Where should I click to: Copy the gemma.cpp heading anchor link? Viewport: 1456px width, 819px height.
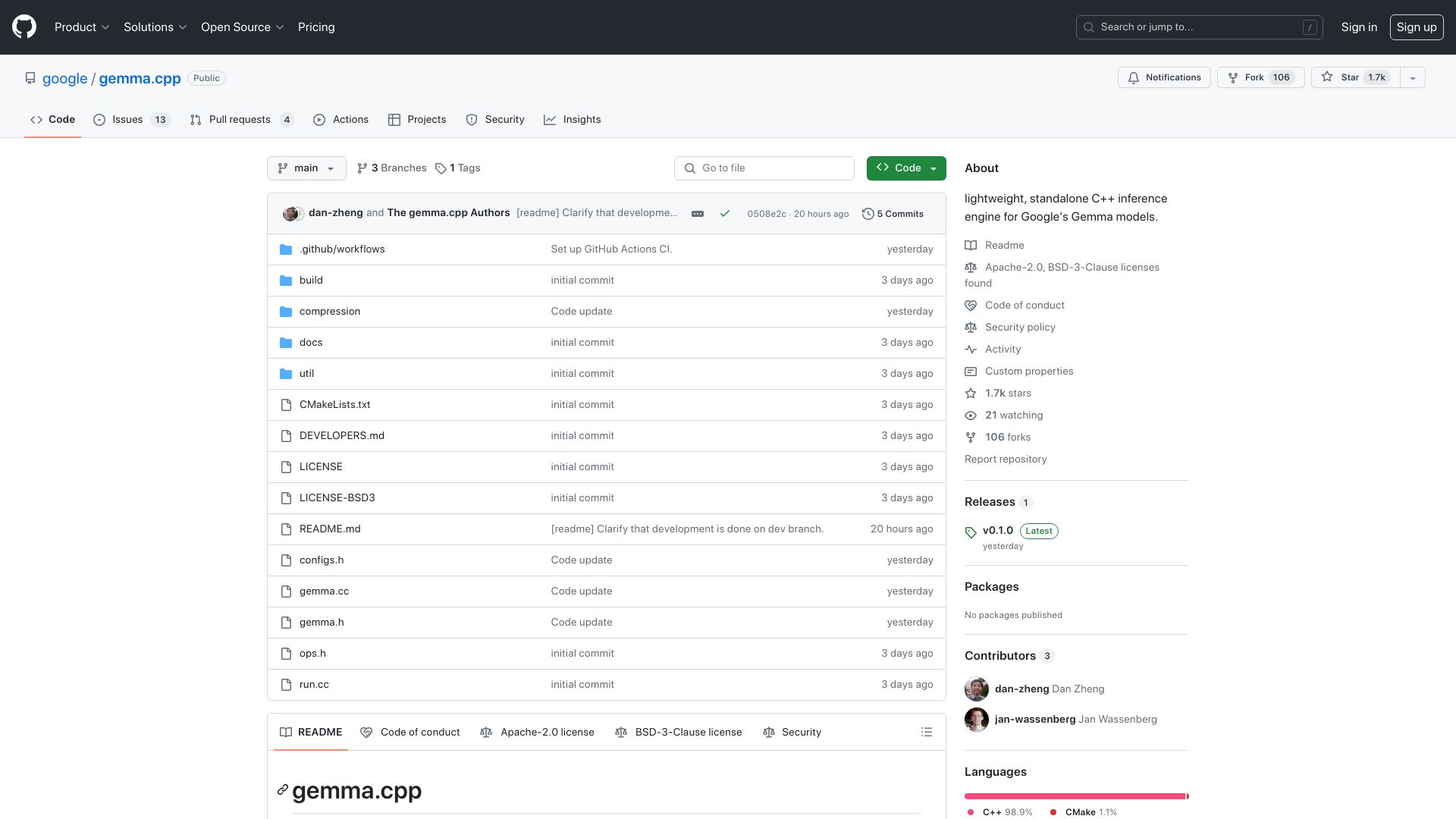pyautogui.click(x=282, y=790)
